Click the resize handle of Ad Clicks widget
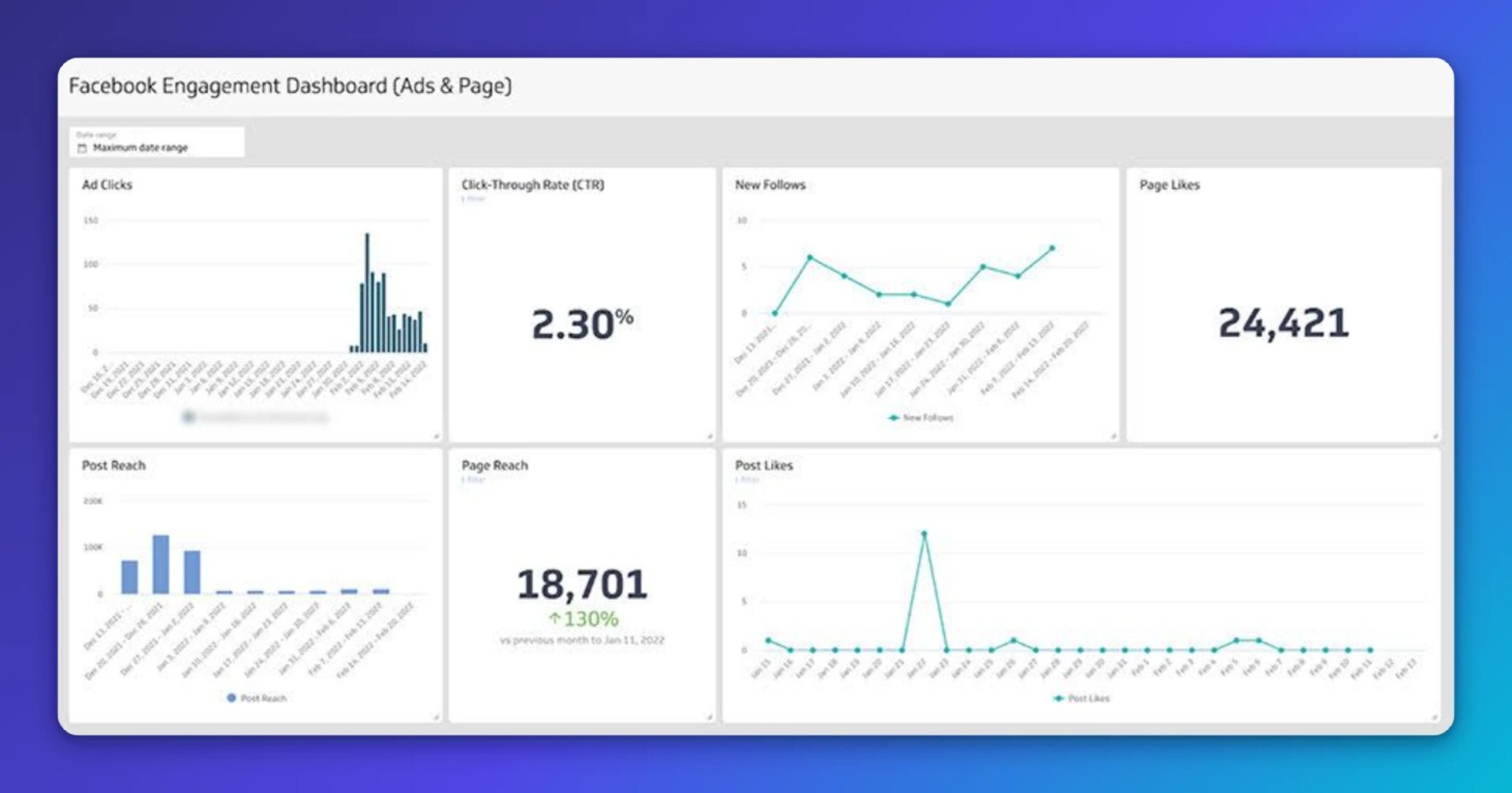This screenshot has height=793, width=1512. [435, 435]
